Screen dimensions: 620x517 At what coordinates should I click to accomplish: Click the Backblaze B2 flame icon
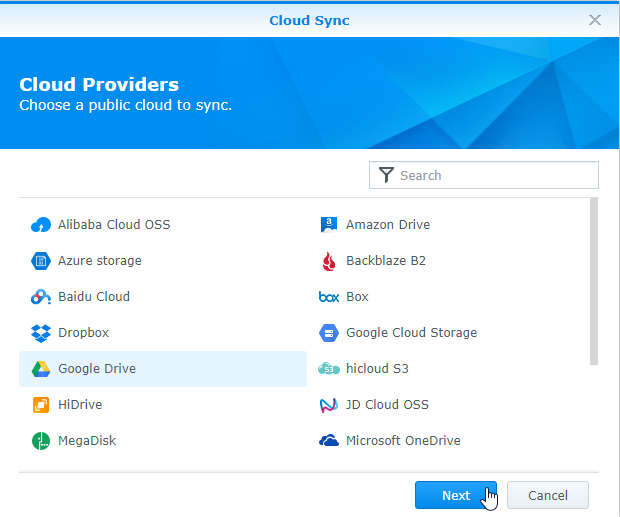[329, 261]
